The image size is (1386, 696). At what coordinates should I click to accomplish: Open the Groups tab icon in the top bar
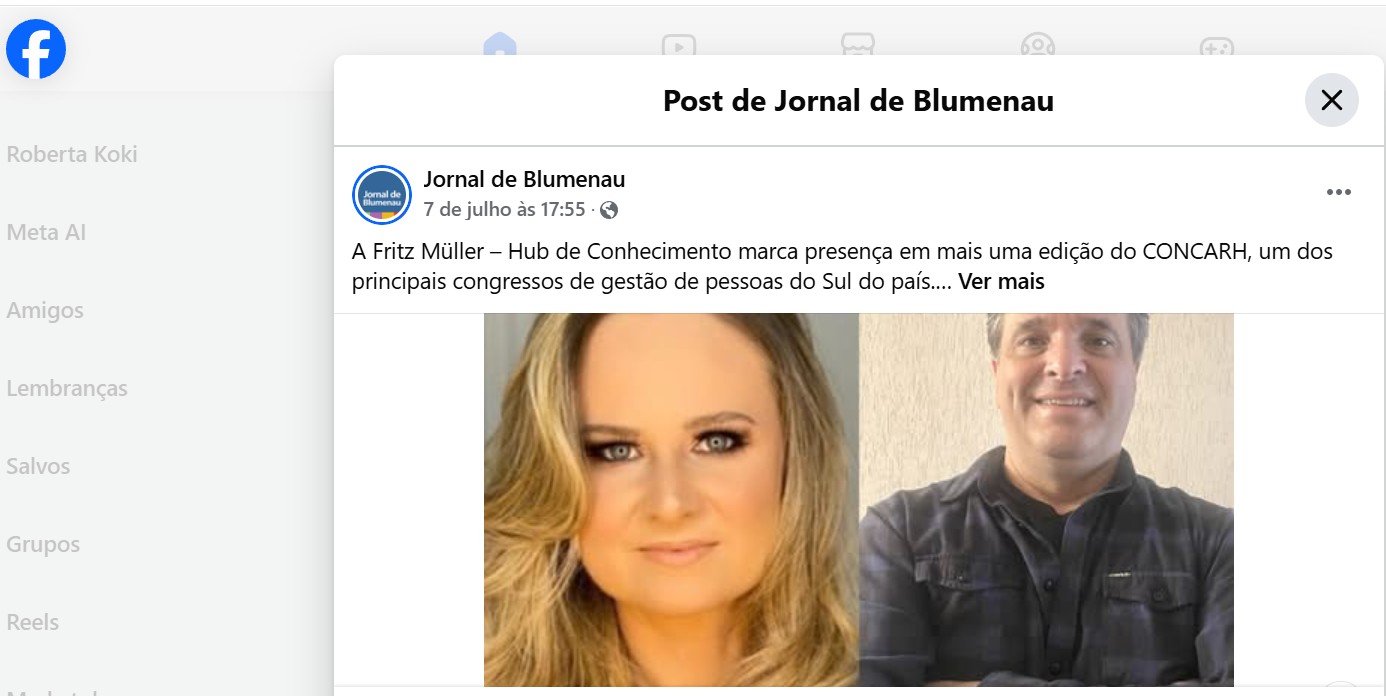click(1038, 44)
